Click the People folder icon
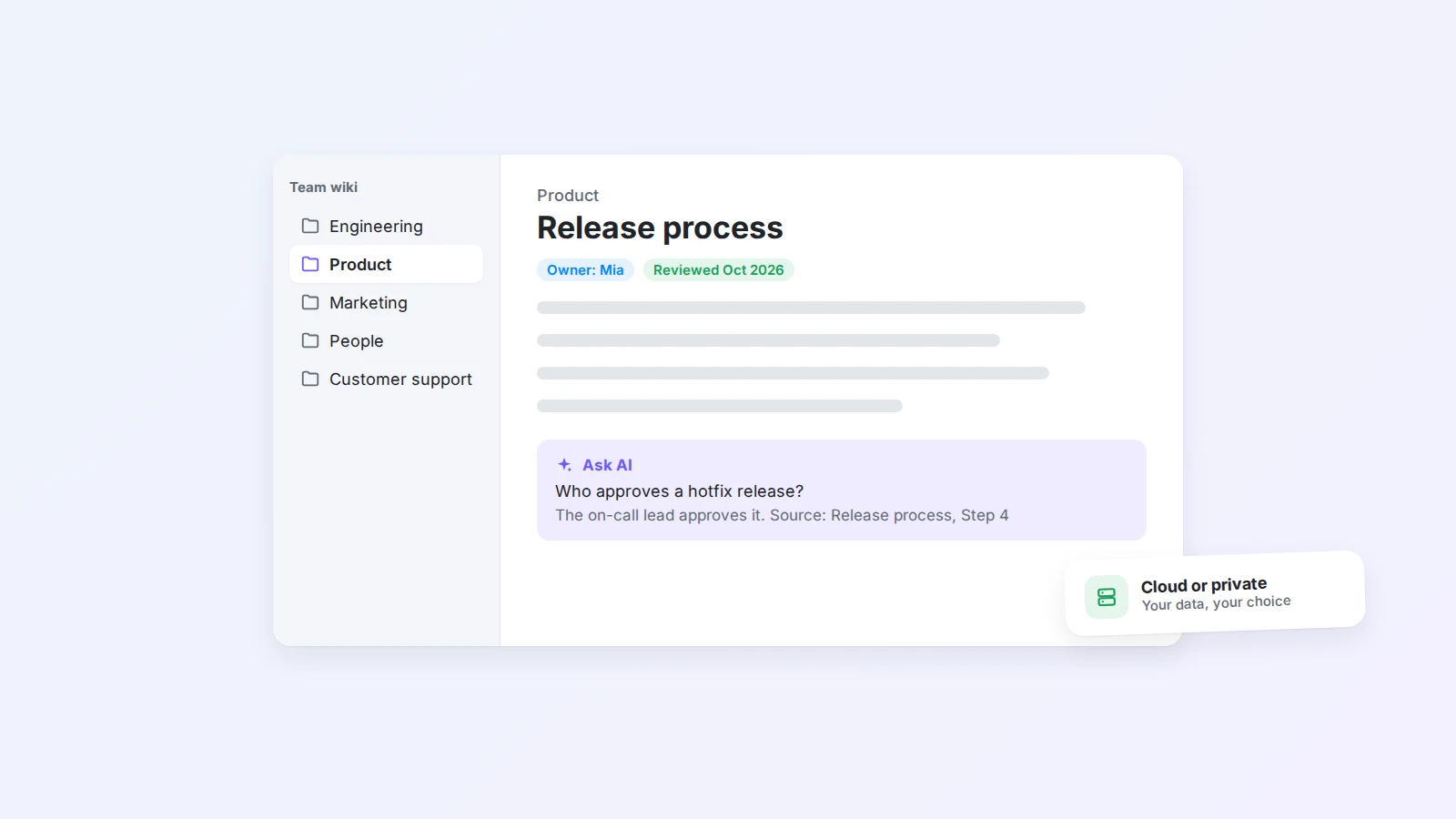 click(x=310, y=340)
